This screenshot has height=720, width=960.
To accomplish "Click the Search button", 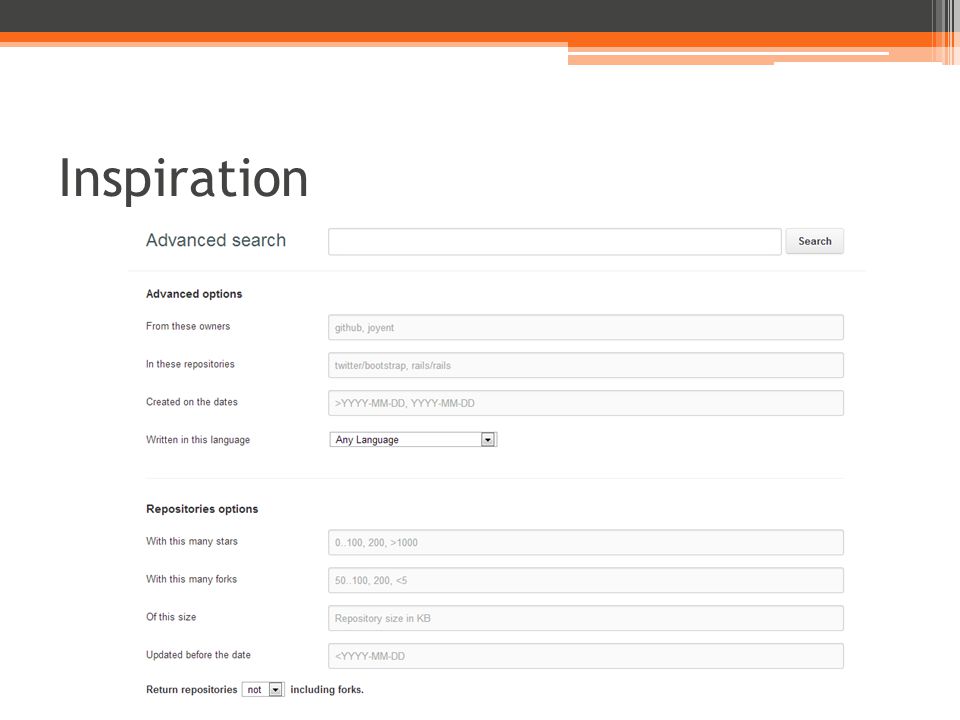I will (x=814, y=241).
